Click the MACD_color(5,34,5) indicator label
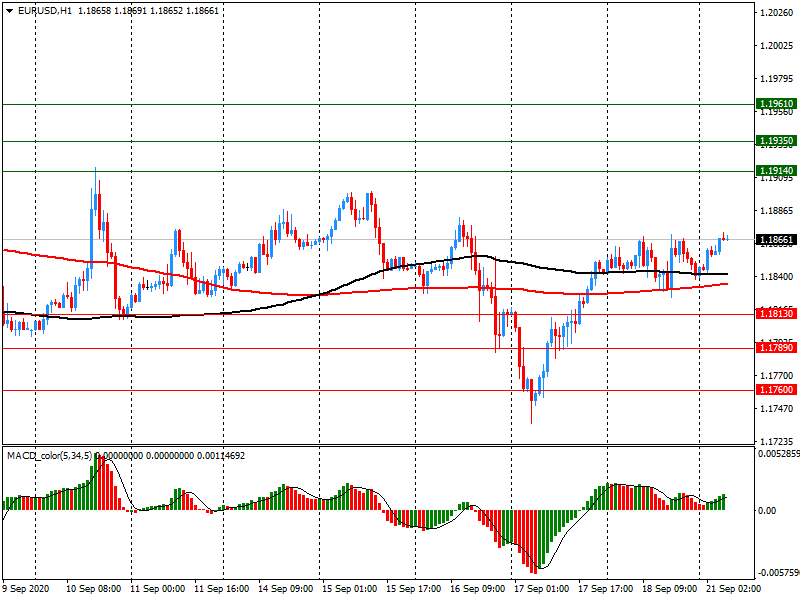 49,456
